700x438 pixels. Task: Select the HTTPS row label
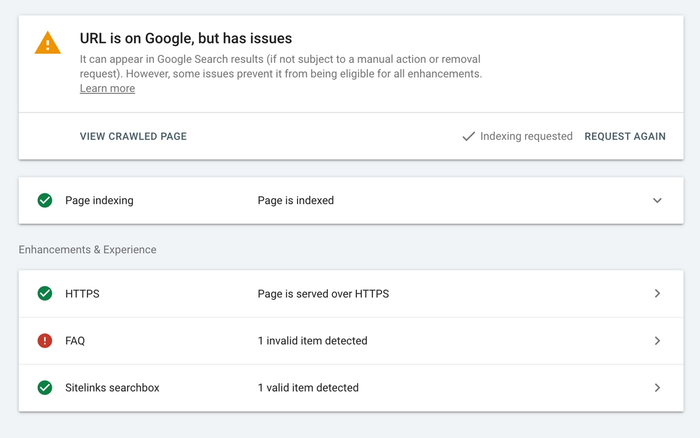pyautogui.click(x=82, y=294)
